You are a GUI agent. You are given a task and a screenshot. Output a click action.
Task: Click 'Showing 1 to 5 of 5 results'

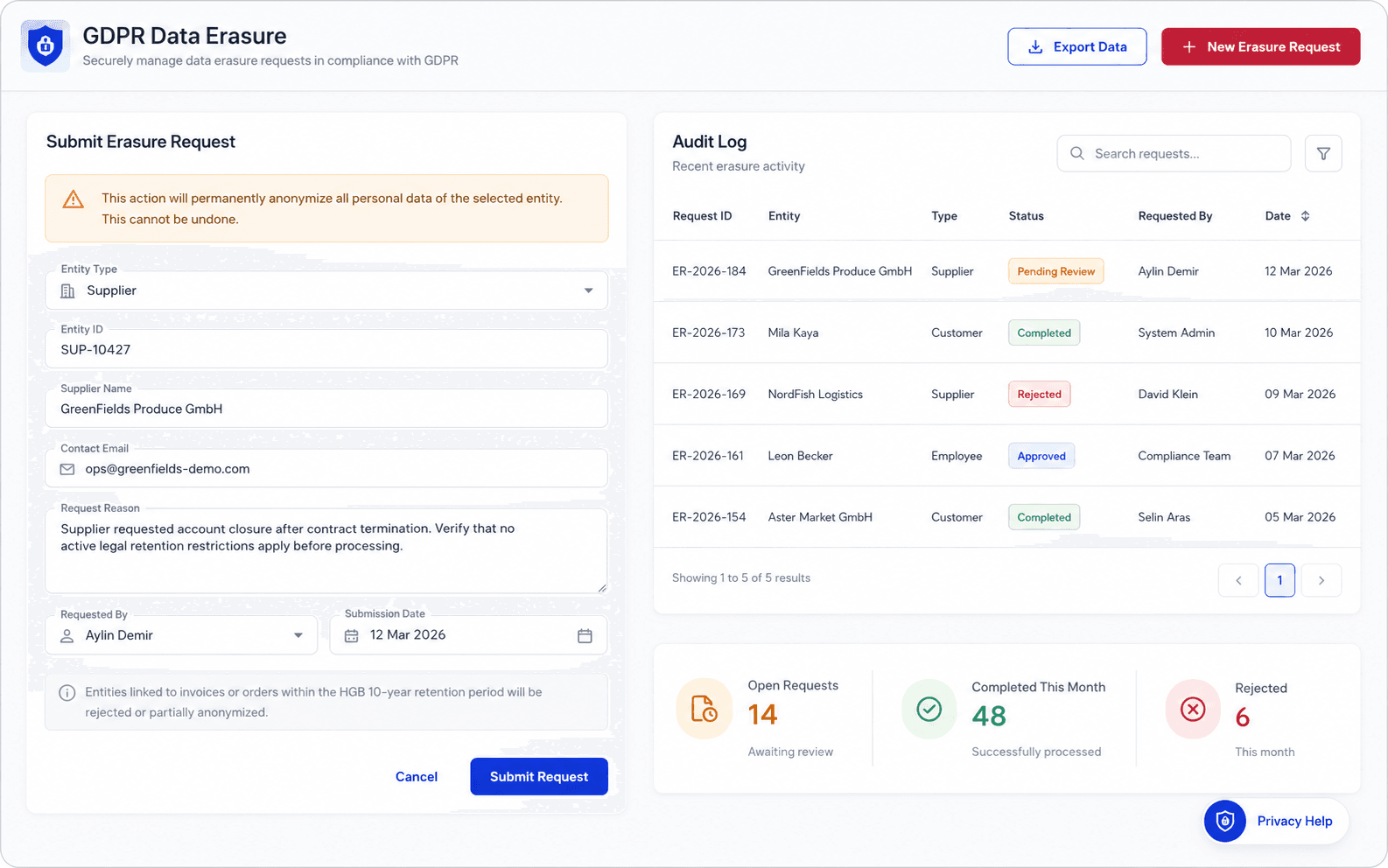741,578
